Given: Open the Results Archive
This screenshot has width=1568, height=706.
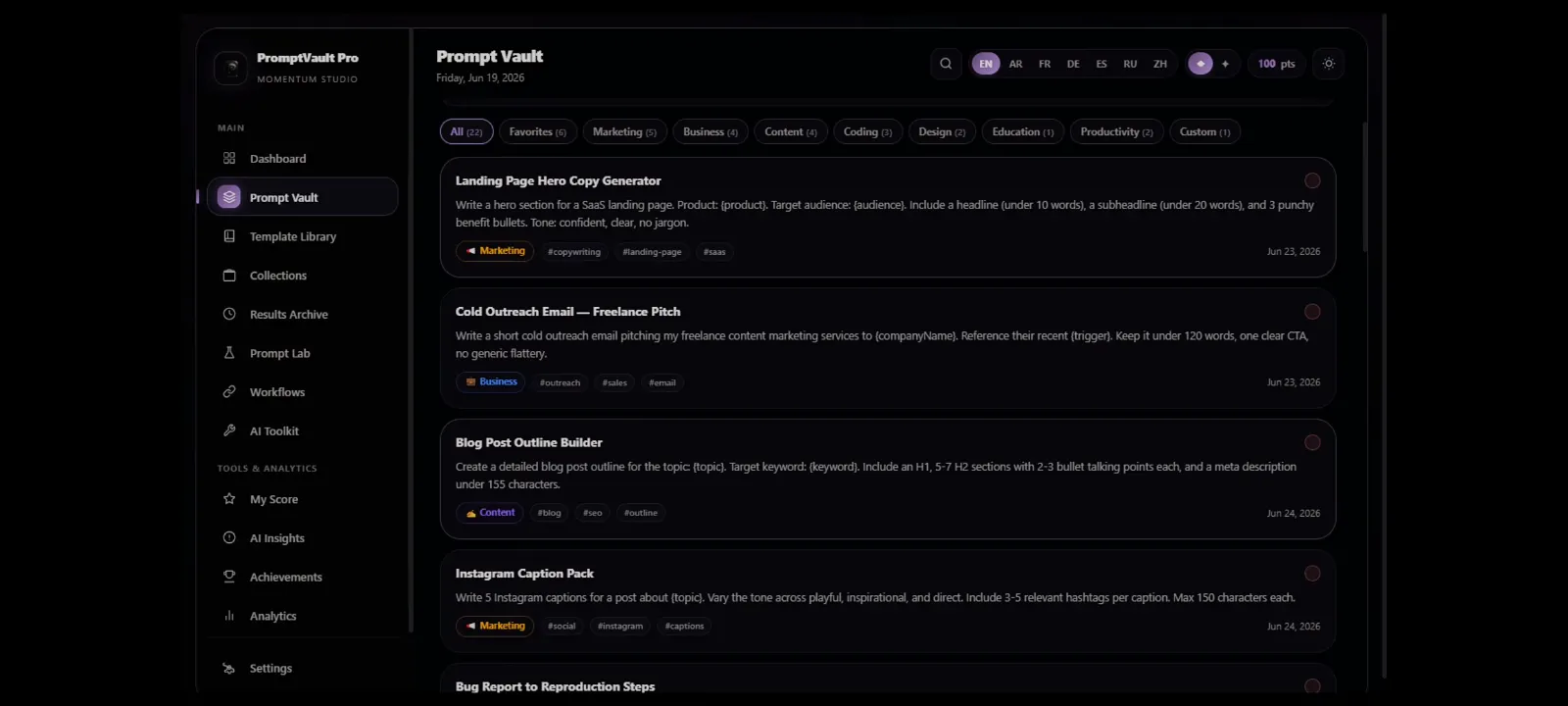Looking at the screenshot, I should [303, 315].
